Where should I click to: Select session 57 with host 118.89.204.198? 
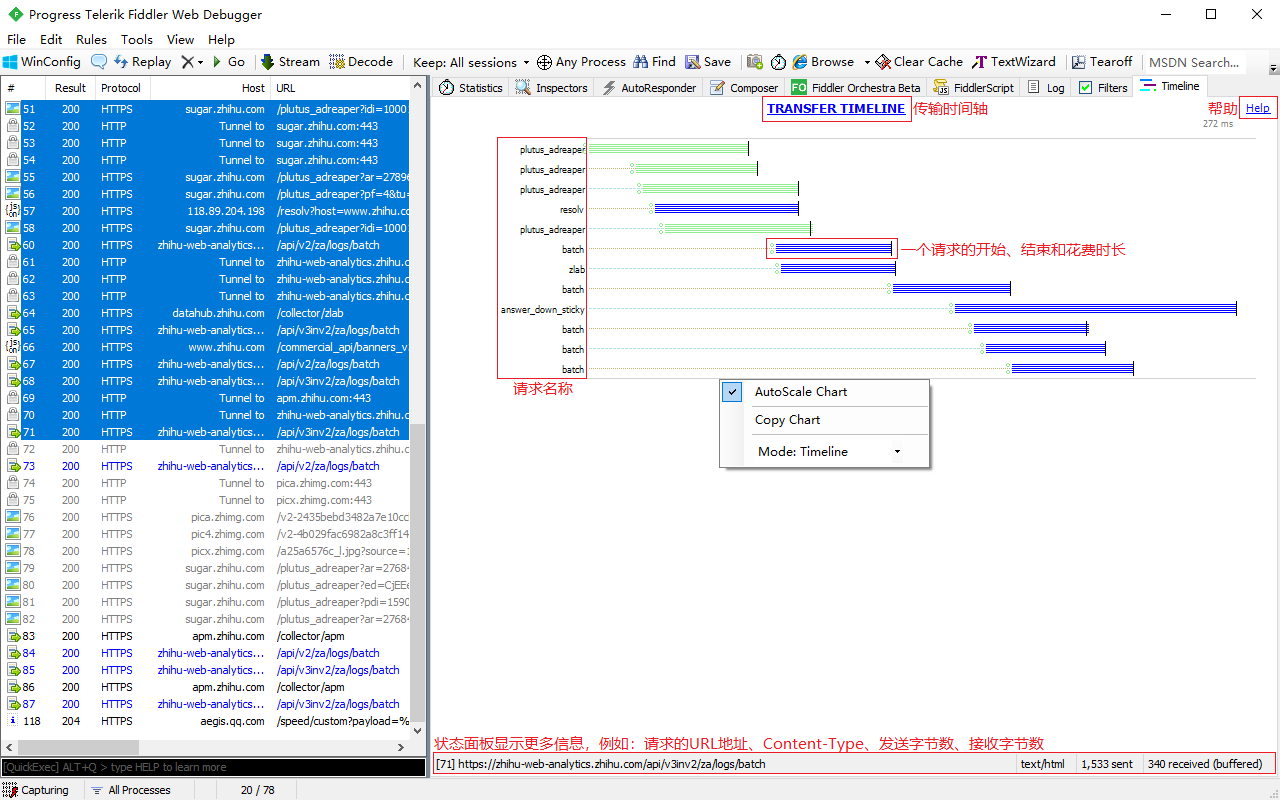[207, 211]
